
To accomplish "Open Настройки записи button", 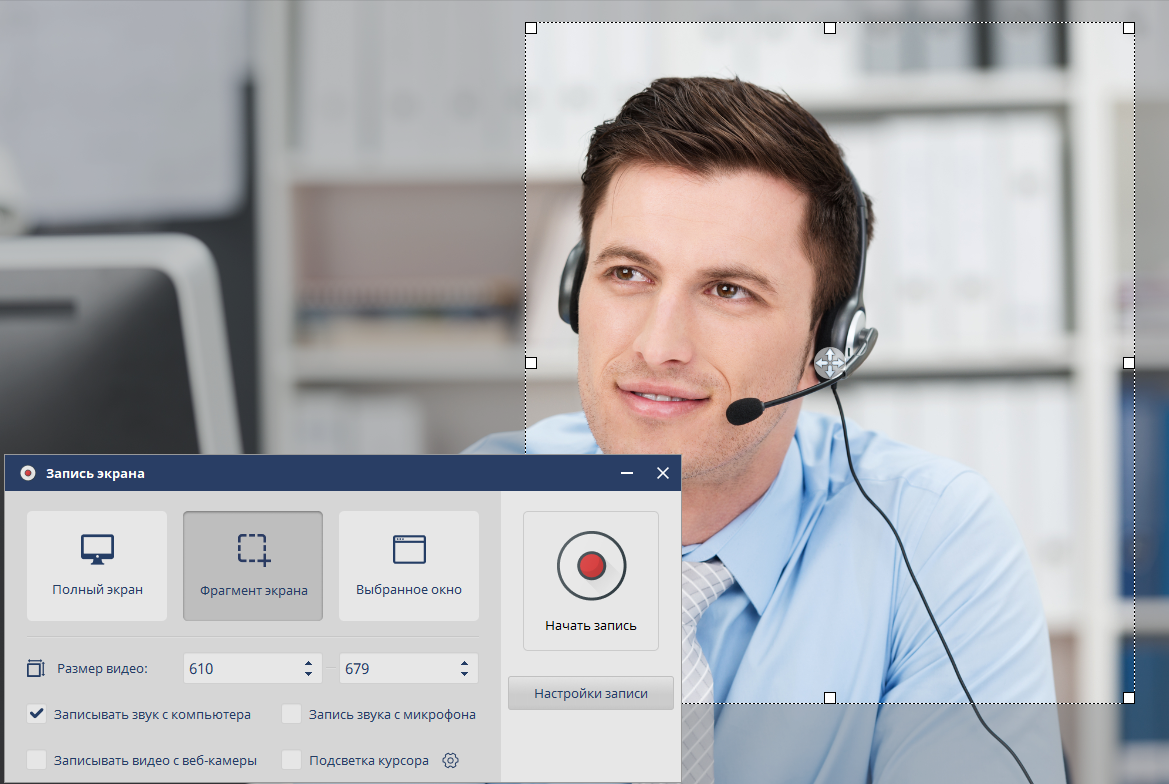I will (591, 693).
